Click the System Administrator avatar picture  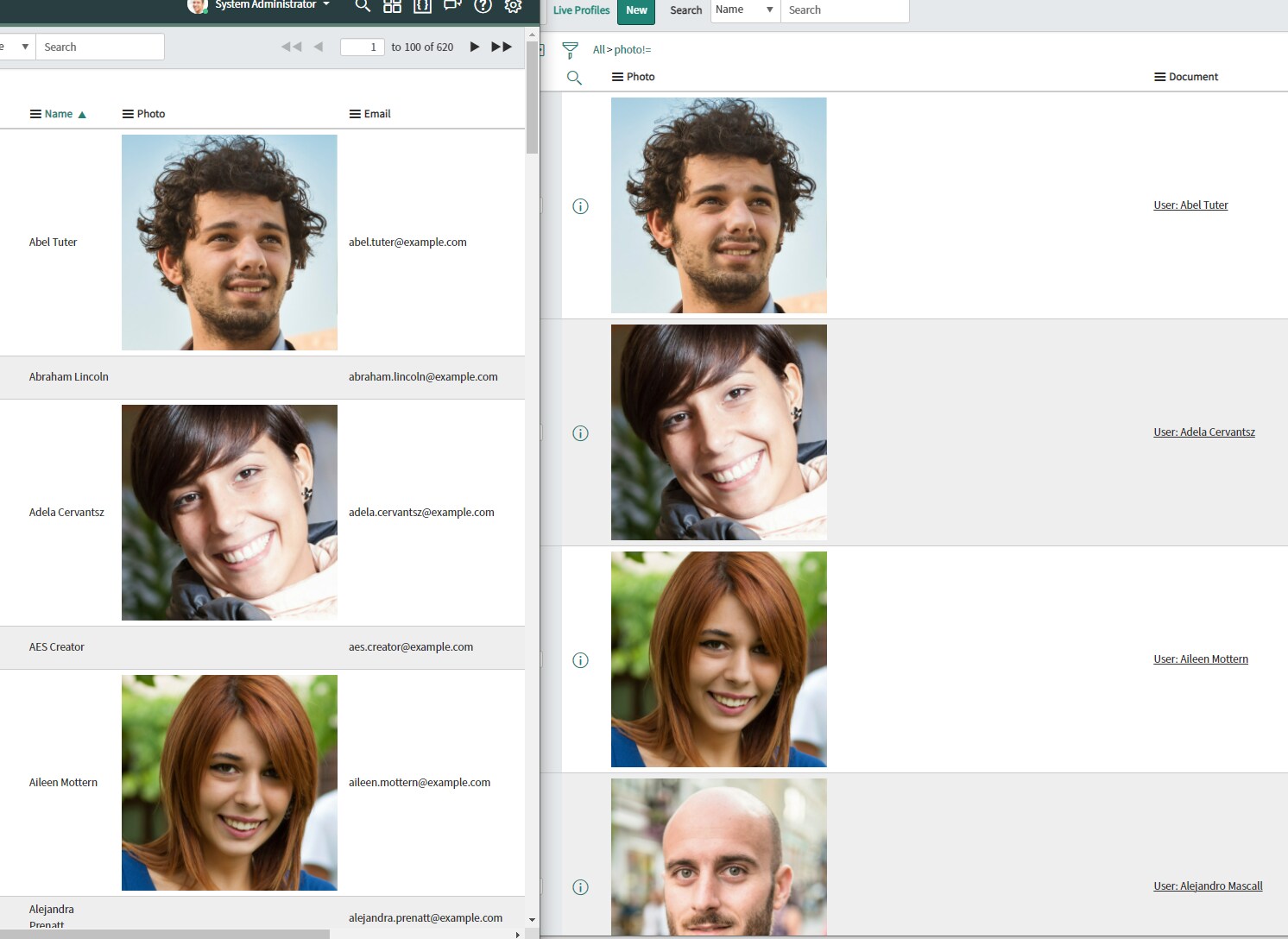(197, 5)
